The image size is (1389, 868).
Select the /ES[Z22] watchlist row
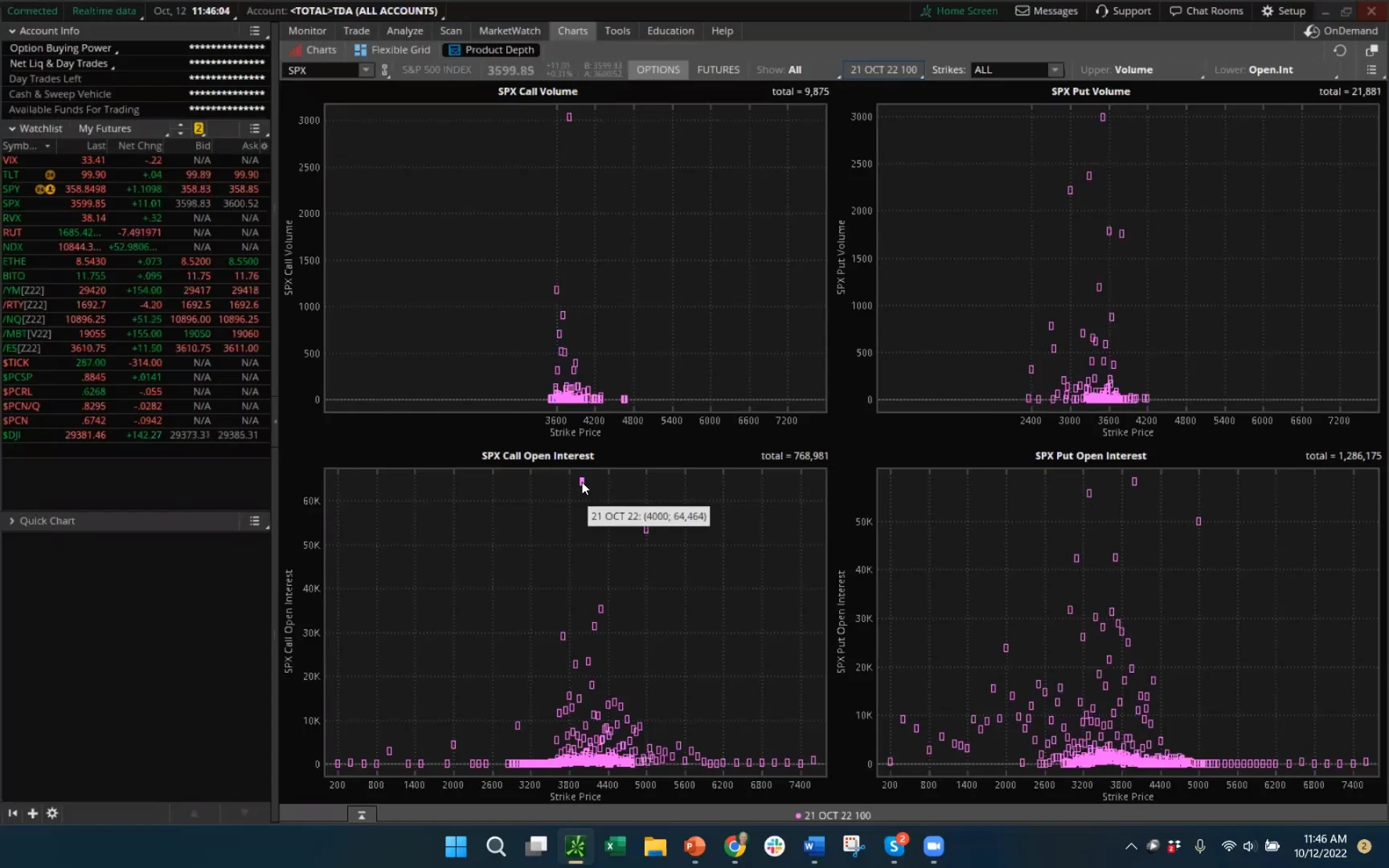[135, 348]
